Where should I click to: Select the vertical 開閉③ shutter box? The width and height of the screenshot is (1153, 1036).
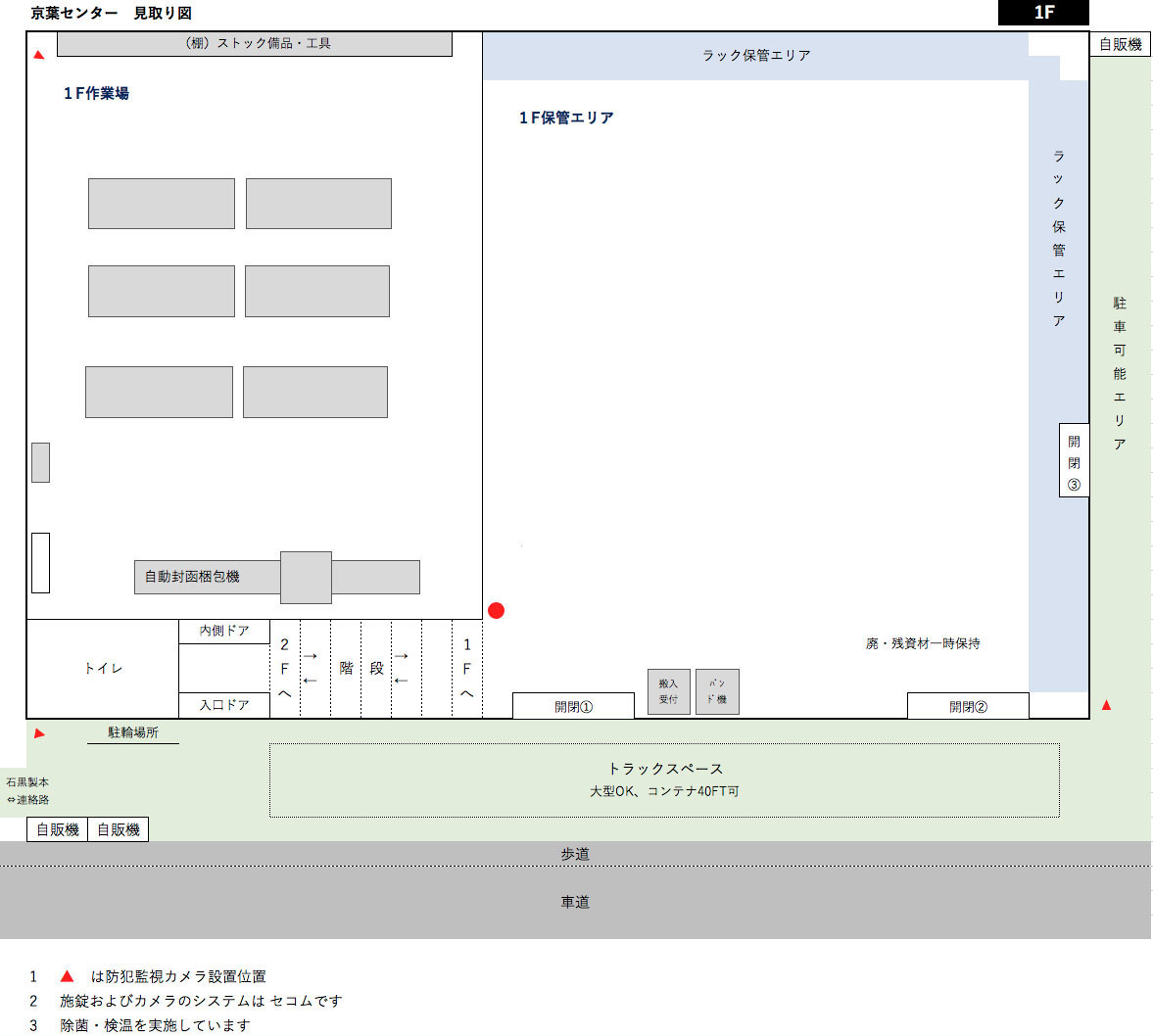[x=1074, y=461]
